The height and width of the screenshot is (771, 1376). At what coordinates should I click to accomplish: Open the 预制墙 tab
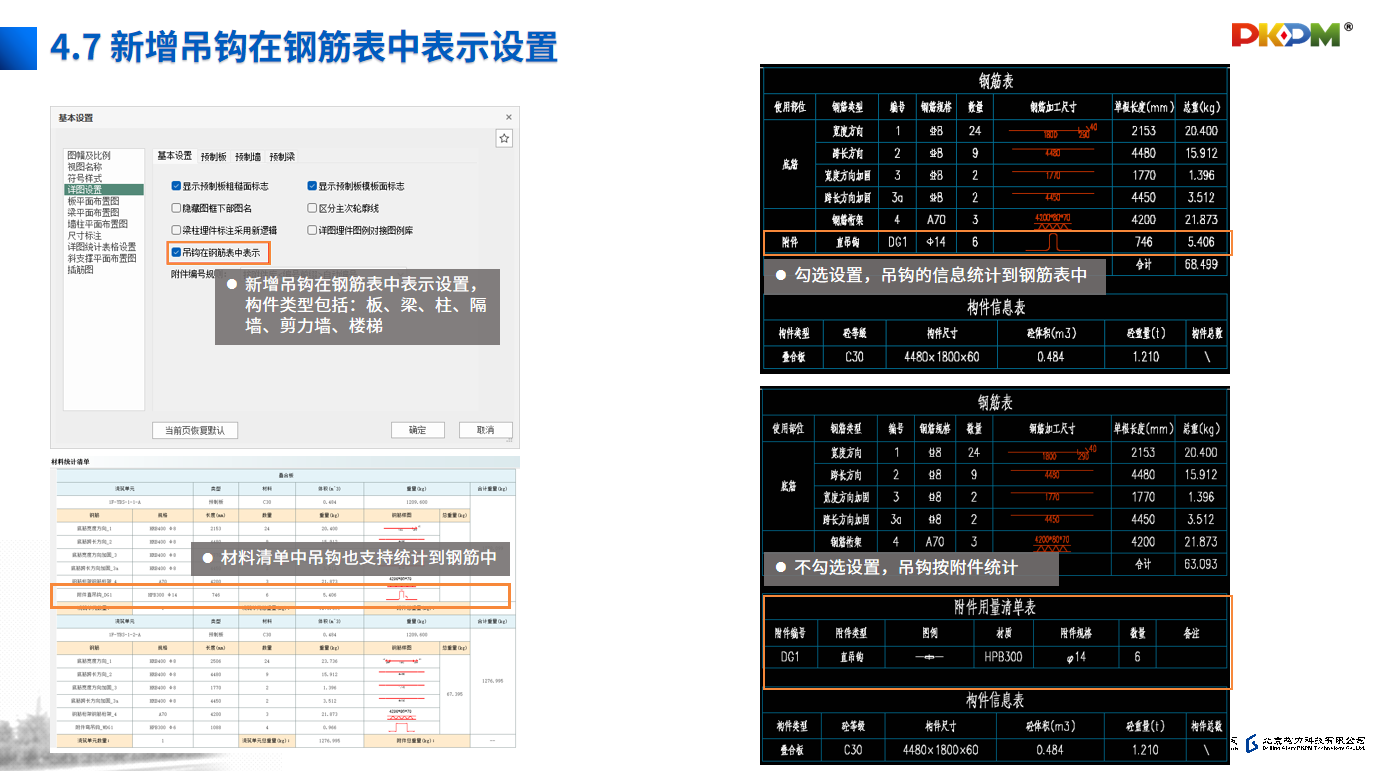[x=248, y=157]
